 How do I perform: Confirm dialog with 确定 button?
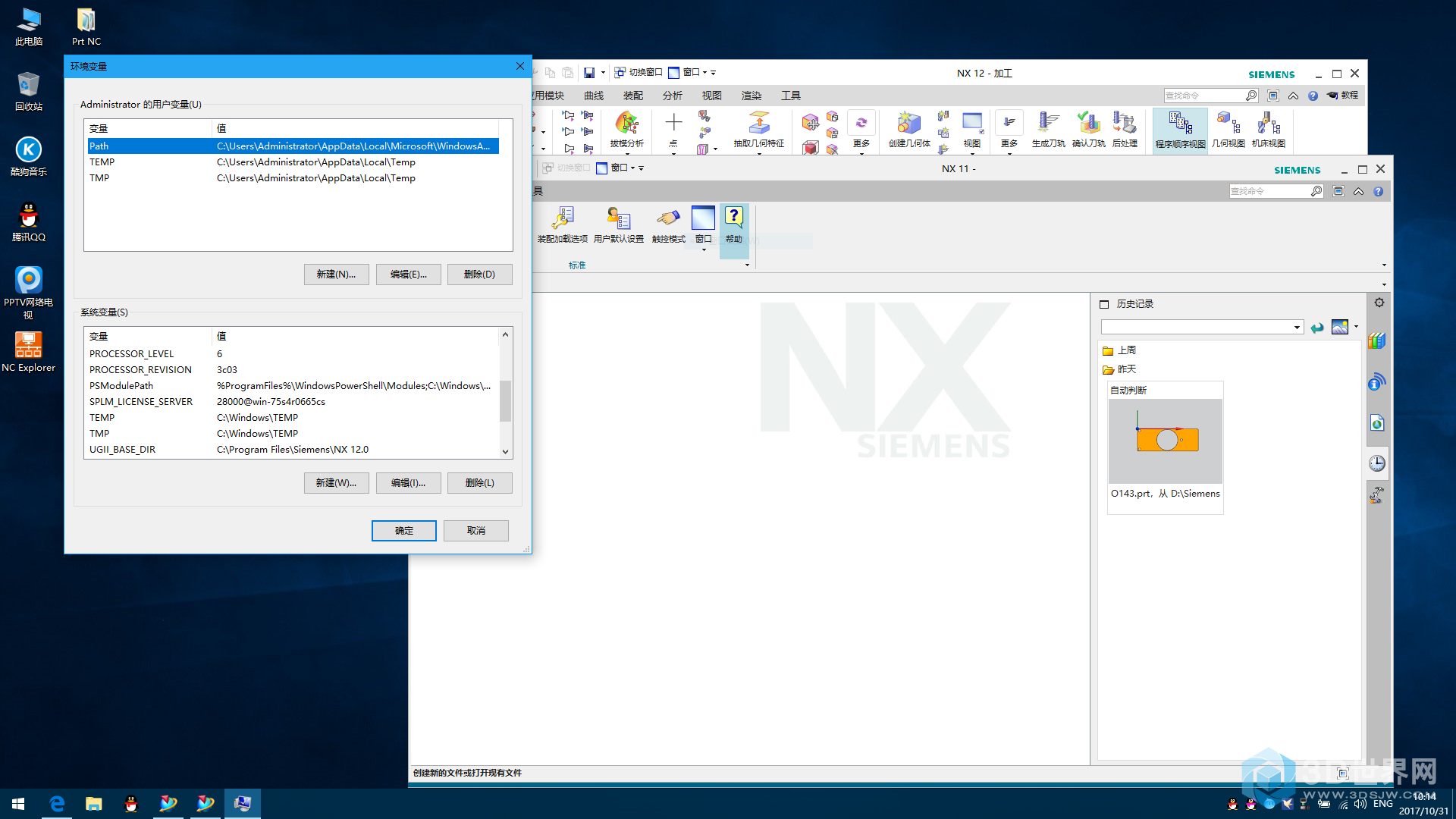[403, 531]
